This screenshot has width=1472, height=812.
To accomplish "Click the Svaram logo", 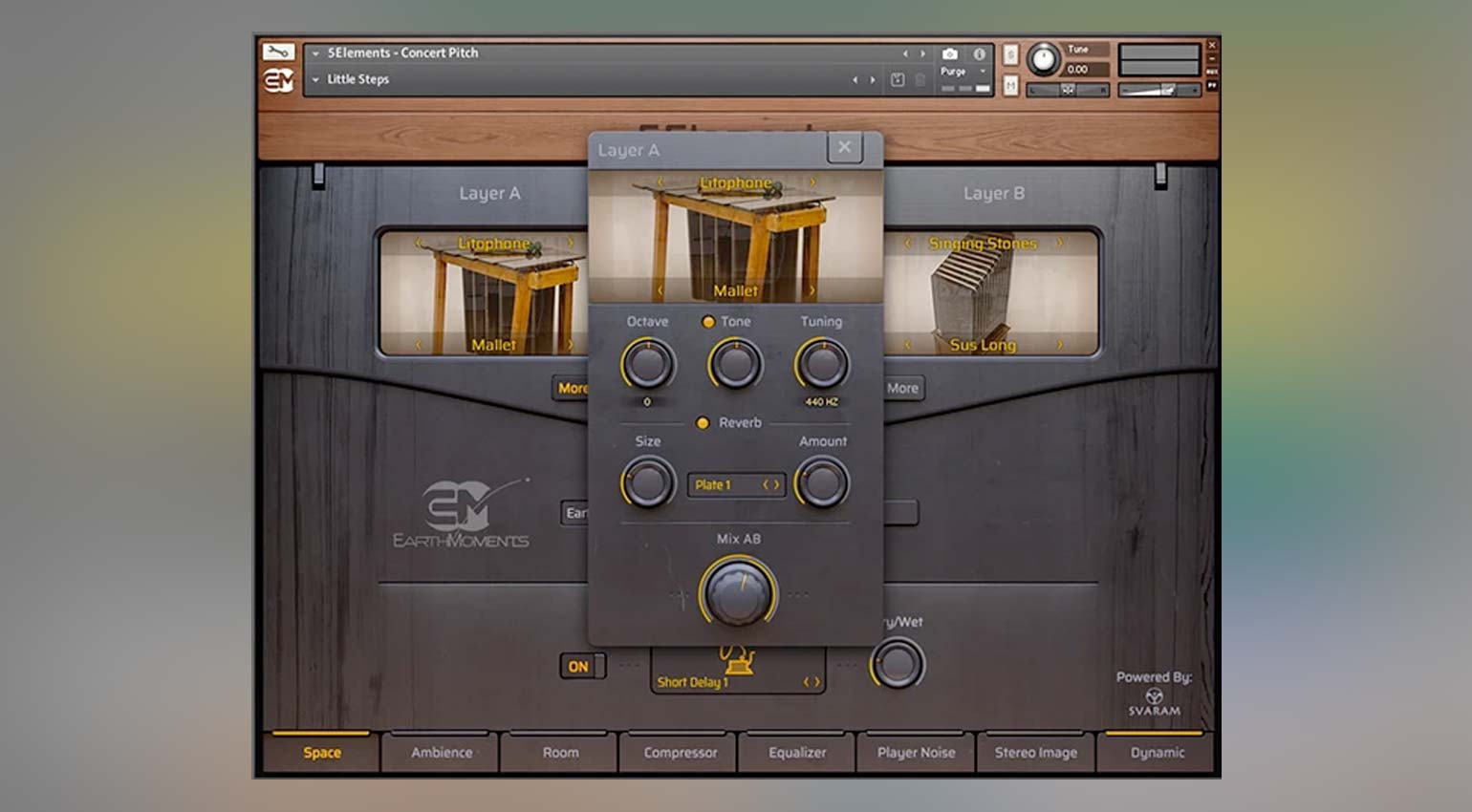I will coord(1154,702).
